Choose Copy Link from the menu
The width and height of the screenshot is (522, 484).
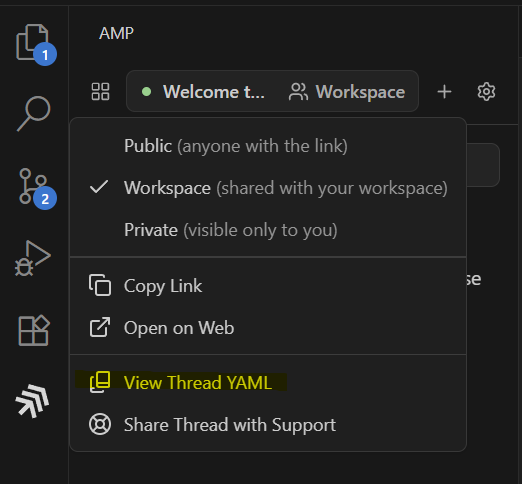pos(268,286)
